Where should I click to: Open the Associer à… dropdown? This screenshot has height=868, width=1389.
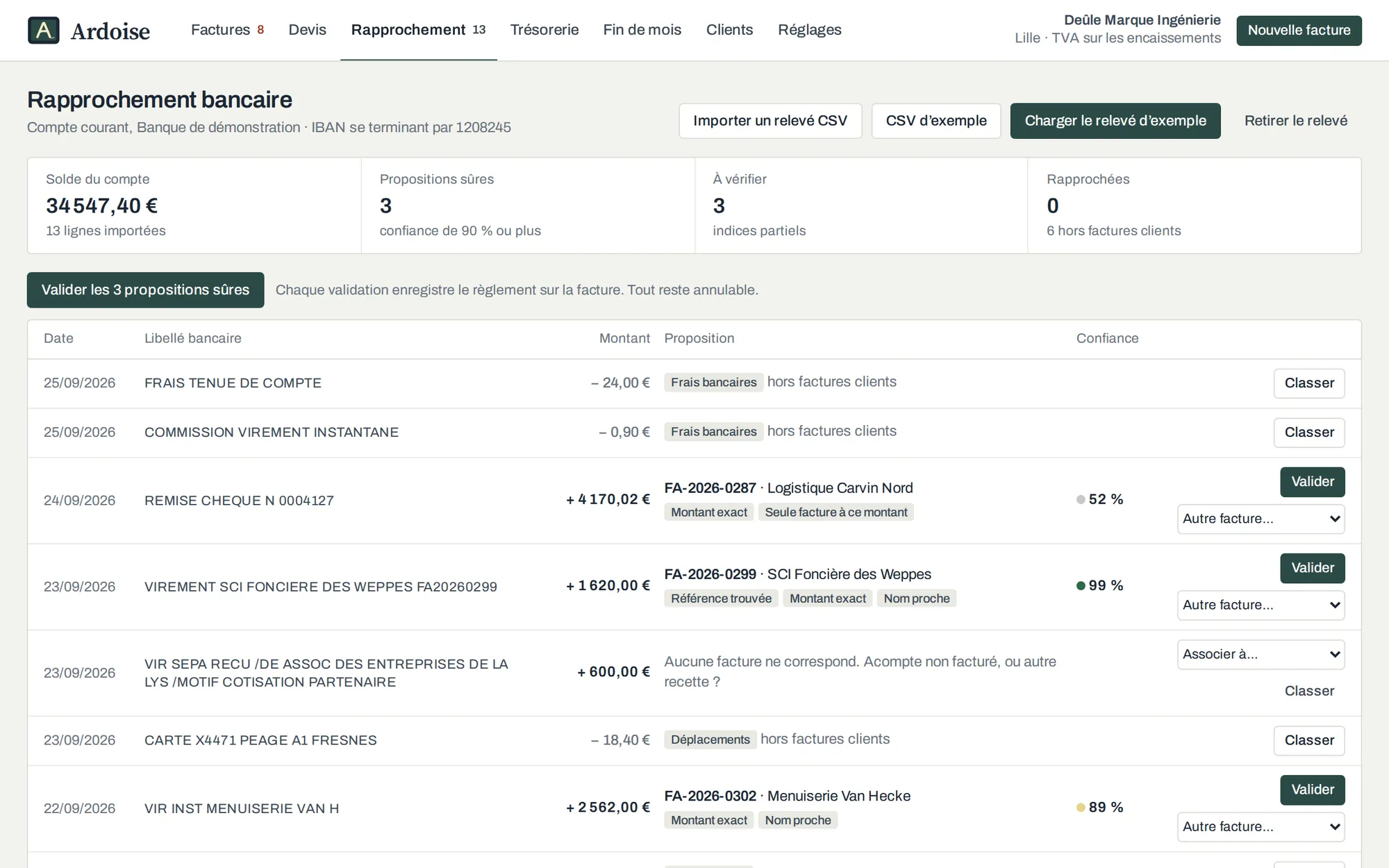(x=1261, y=655)
